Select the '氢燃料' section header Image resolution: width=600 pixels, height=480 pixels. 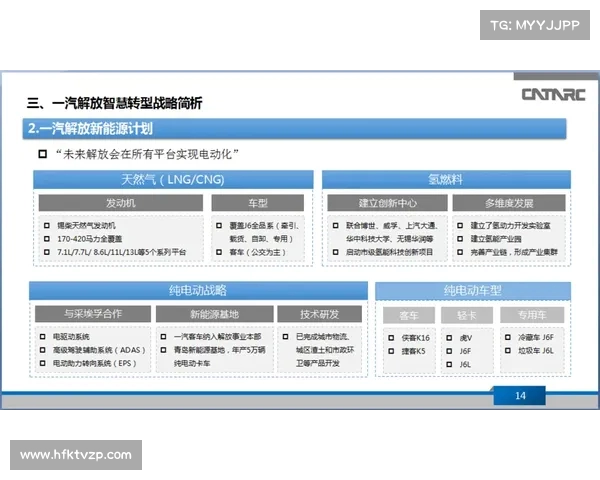446,180
